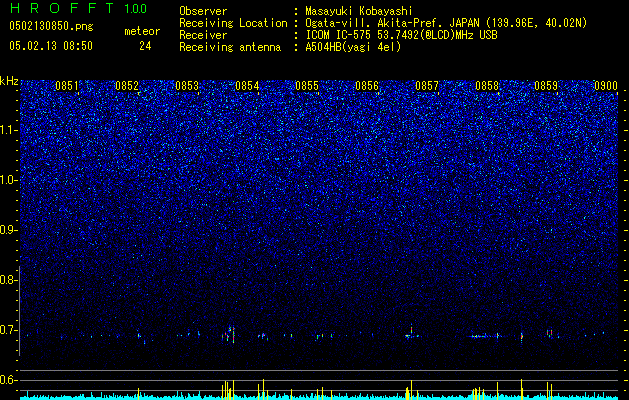Select the filename 0502130850.png
This screenshot has width=629, height=400.
click(51, 26)
